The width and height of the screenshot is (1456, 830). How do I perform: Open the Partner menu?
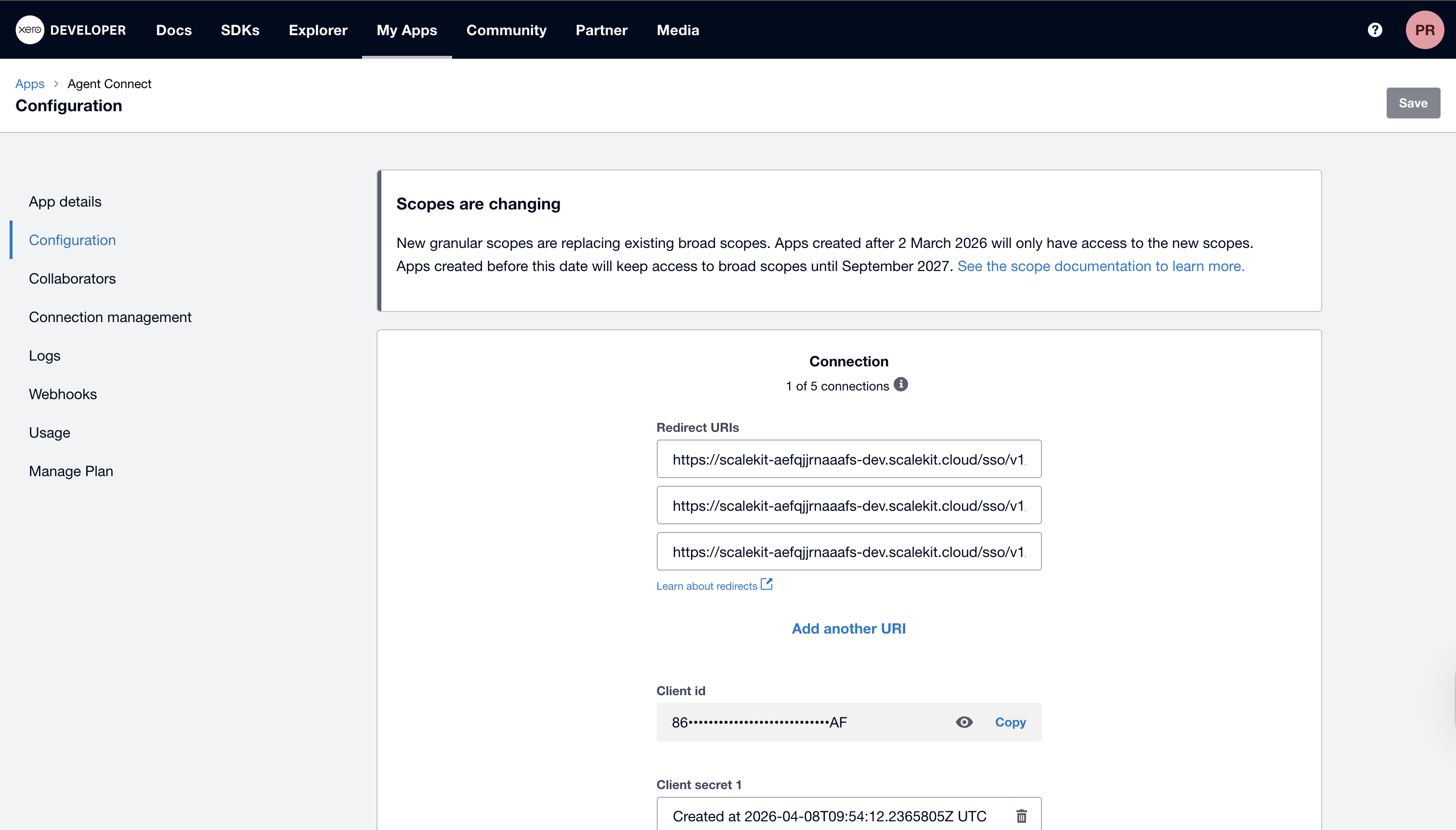tap(601, 30)
